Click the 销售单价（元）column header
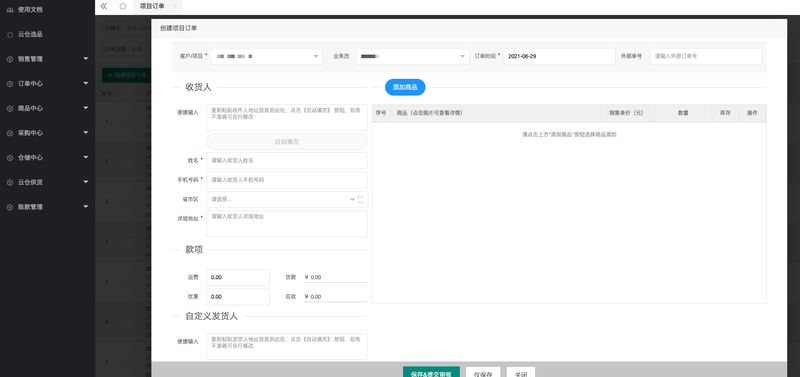The height and width of the screenshot is (377, 800). (x=628, y=113)
